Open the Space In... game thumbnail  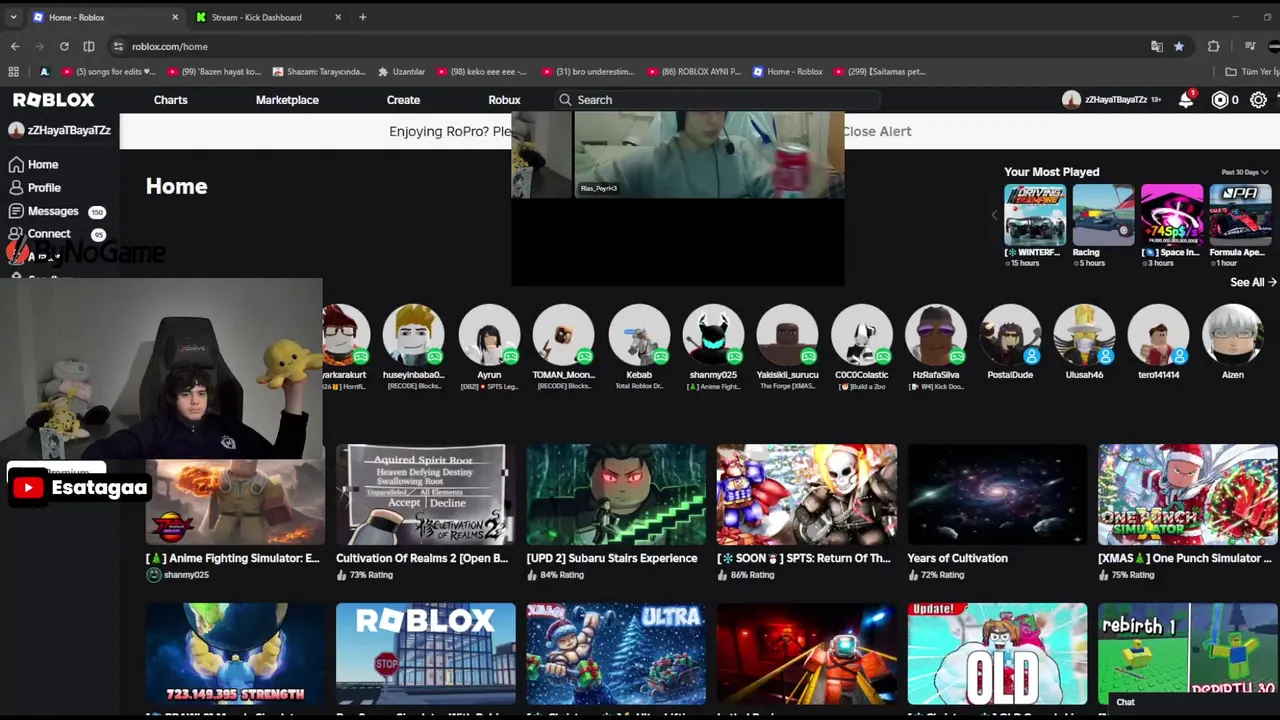tap(1172, 215)
